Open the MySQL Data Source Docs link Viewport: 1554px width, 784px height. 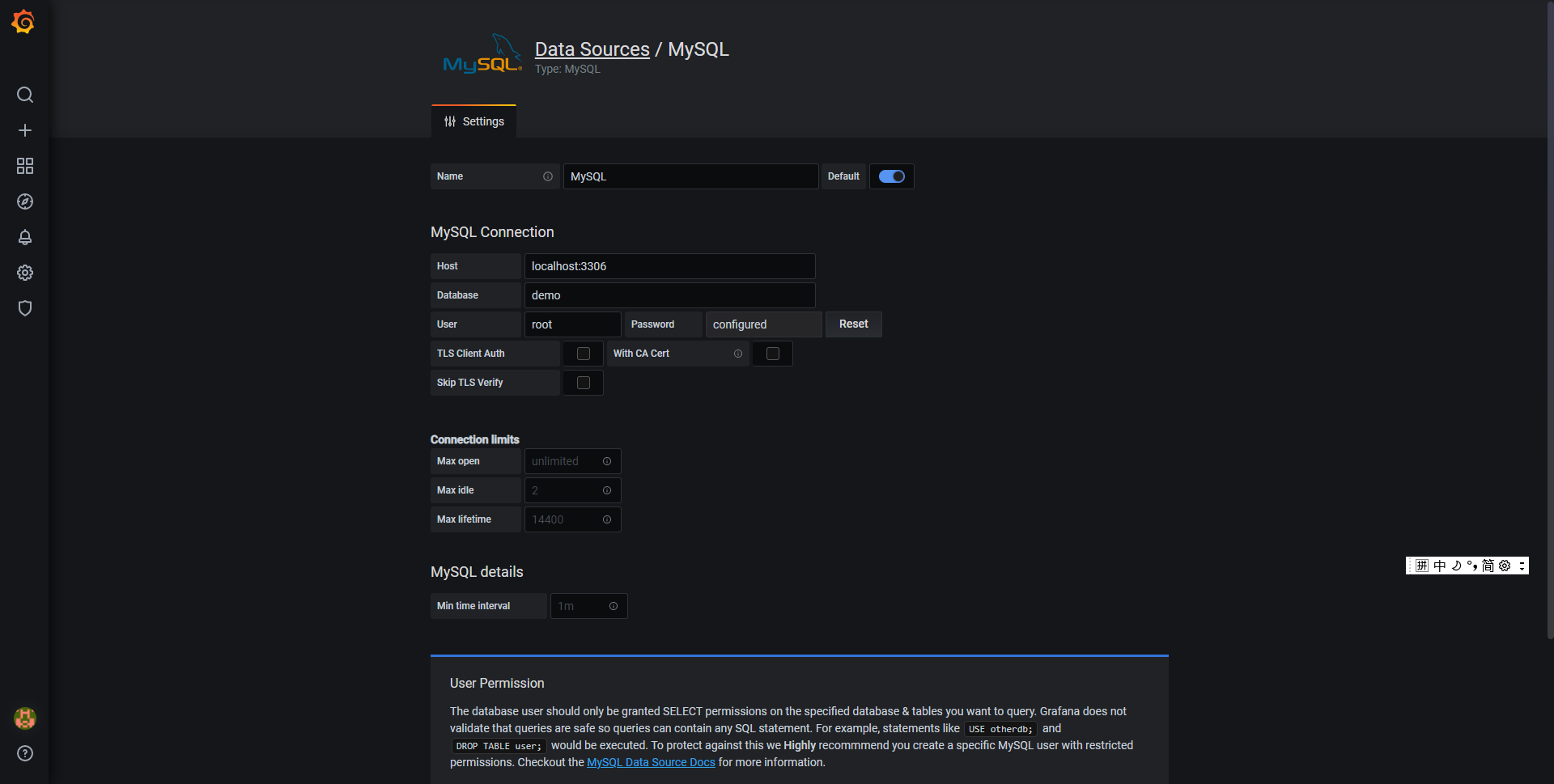[x=651, y=762]
